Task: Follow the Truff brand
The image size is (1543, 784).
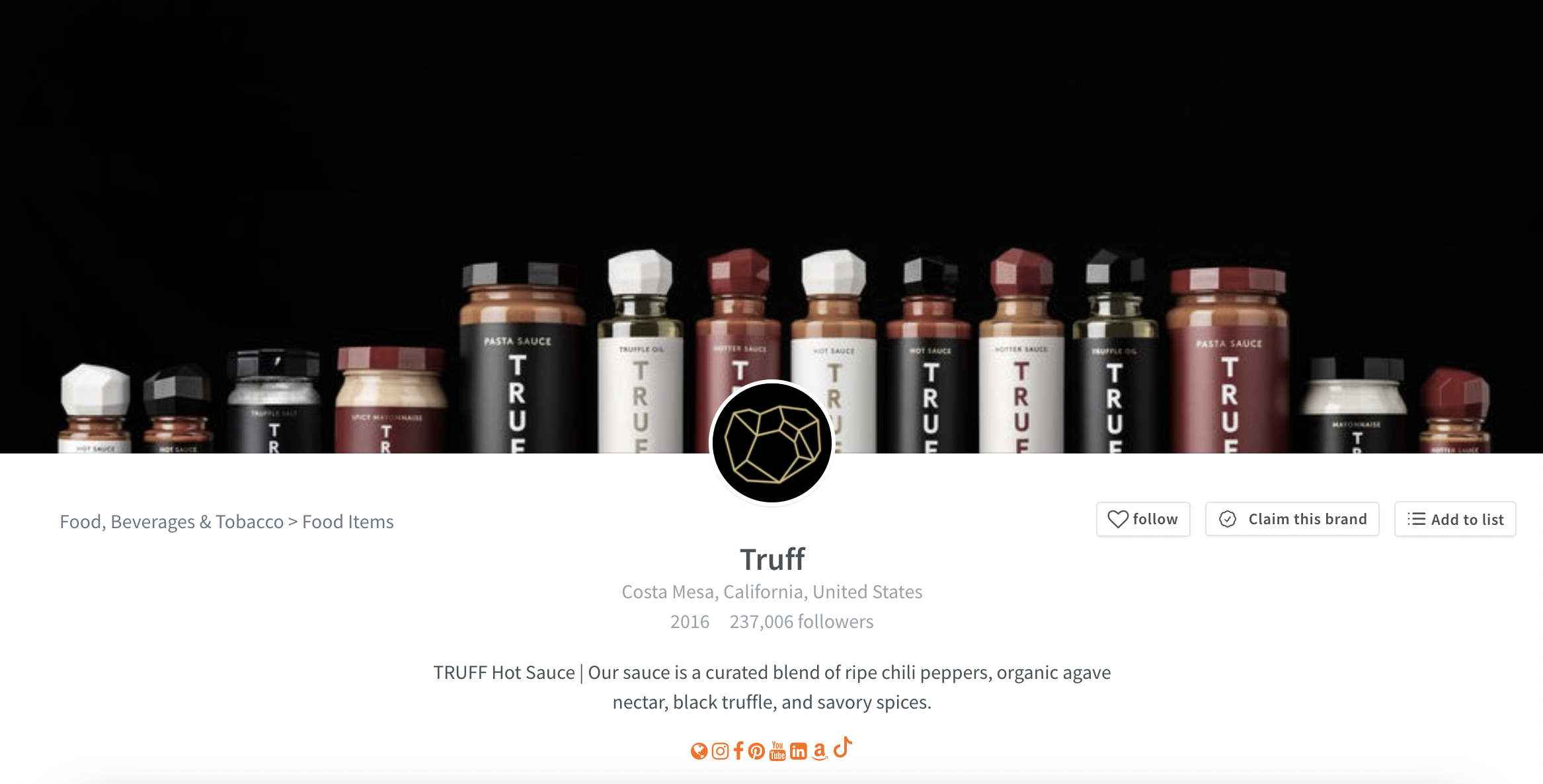Action: coord(1143,519)
